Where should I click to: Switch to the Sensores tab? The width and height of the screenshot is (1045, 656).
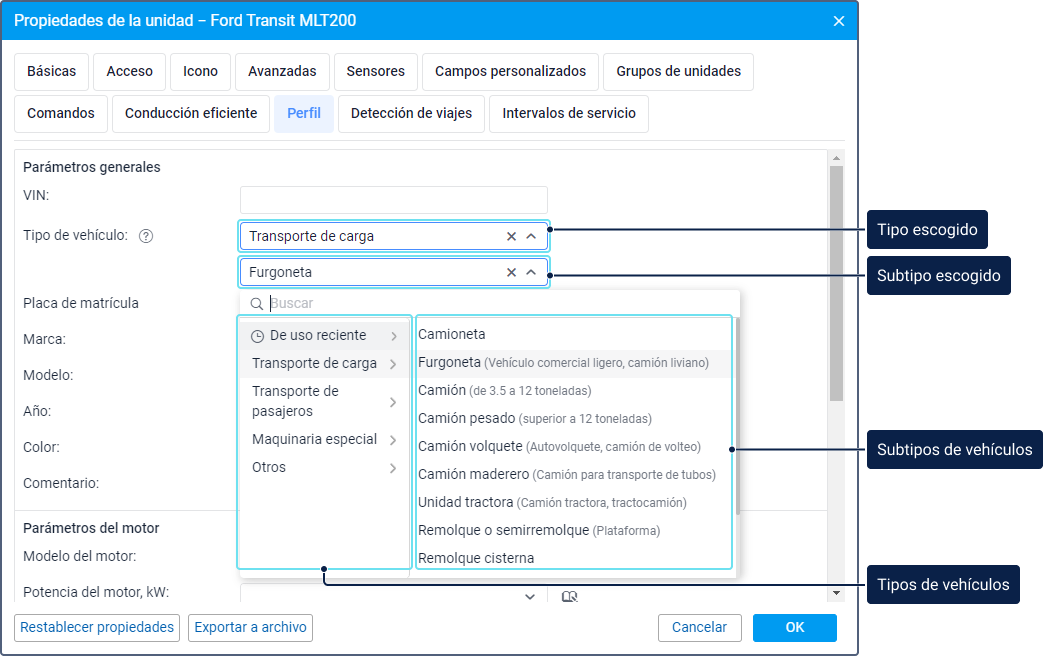coord(375,72)
